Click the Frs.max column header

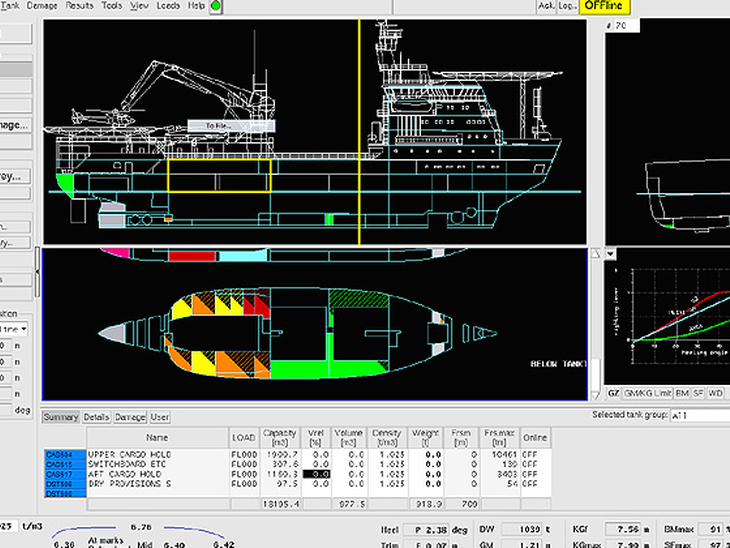[x=500, y=438]
